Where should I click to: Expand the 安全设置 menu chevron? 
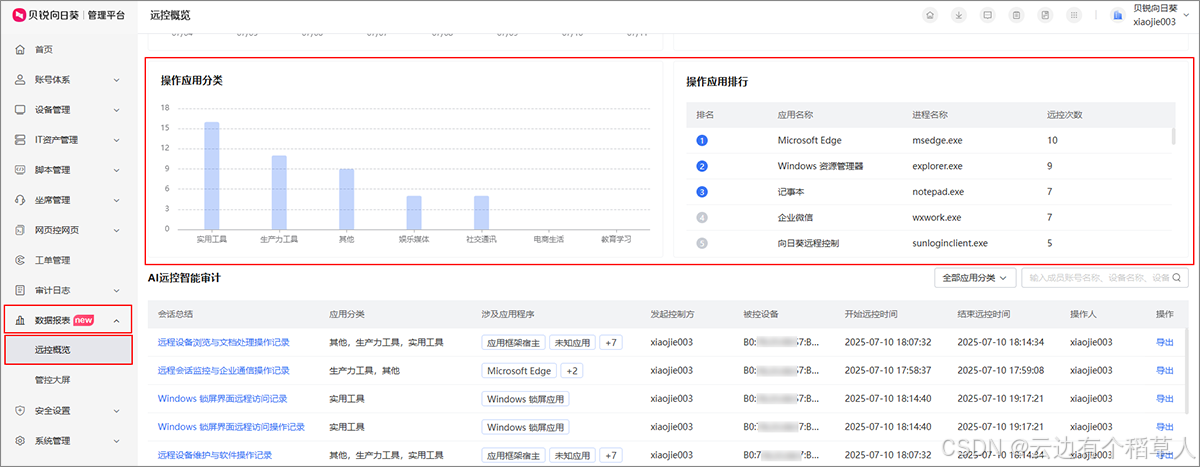pos(116,410)
